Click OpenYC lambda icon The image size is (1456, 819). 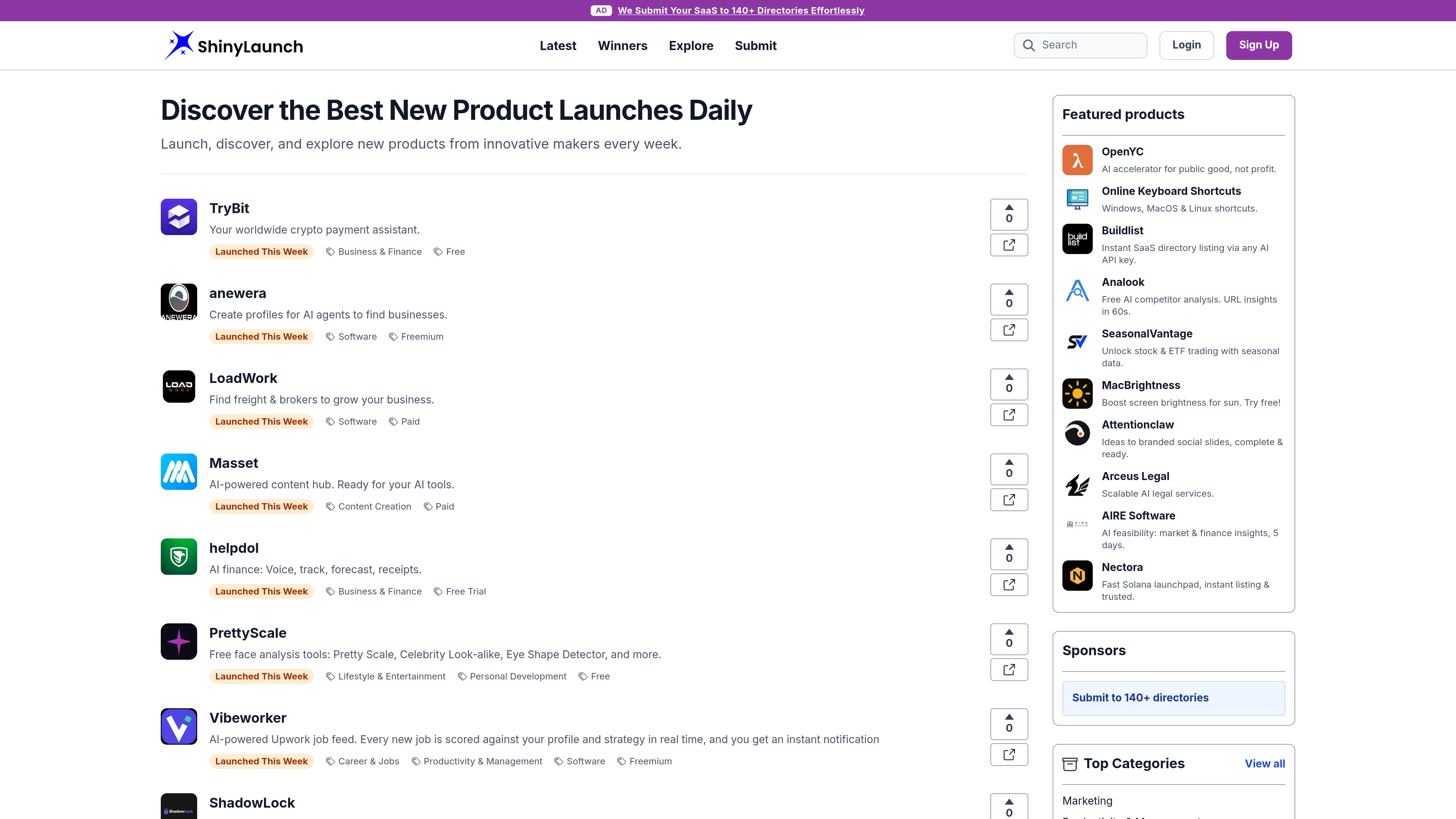point(1077,160)
